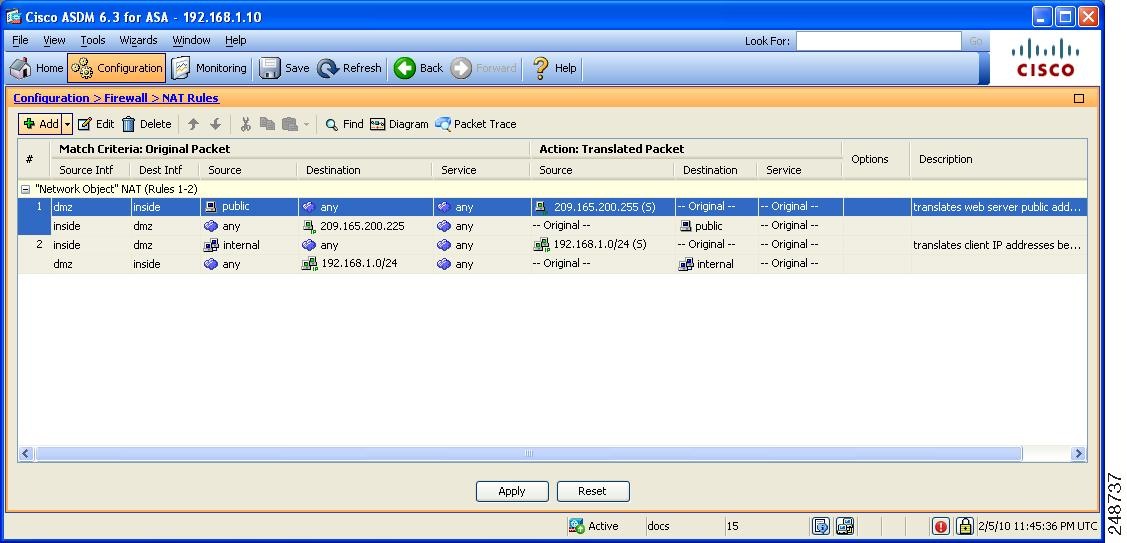Cut the rule with scissors icon
Screen dimensions: 1127x543
click(x=246, y=124)
